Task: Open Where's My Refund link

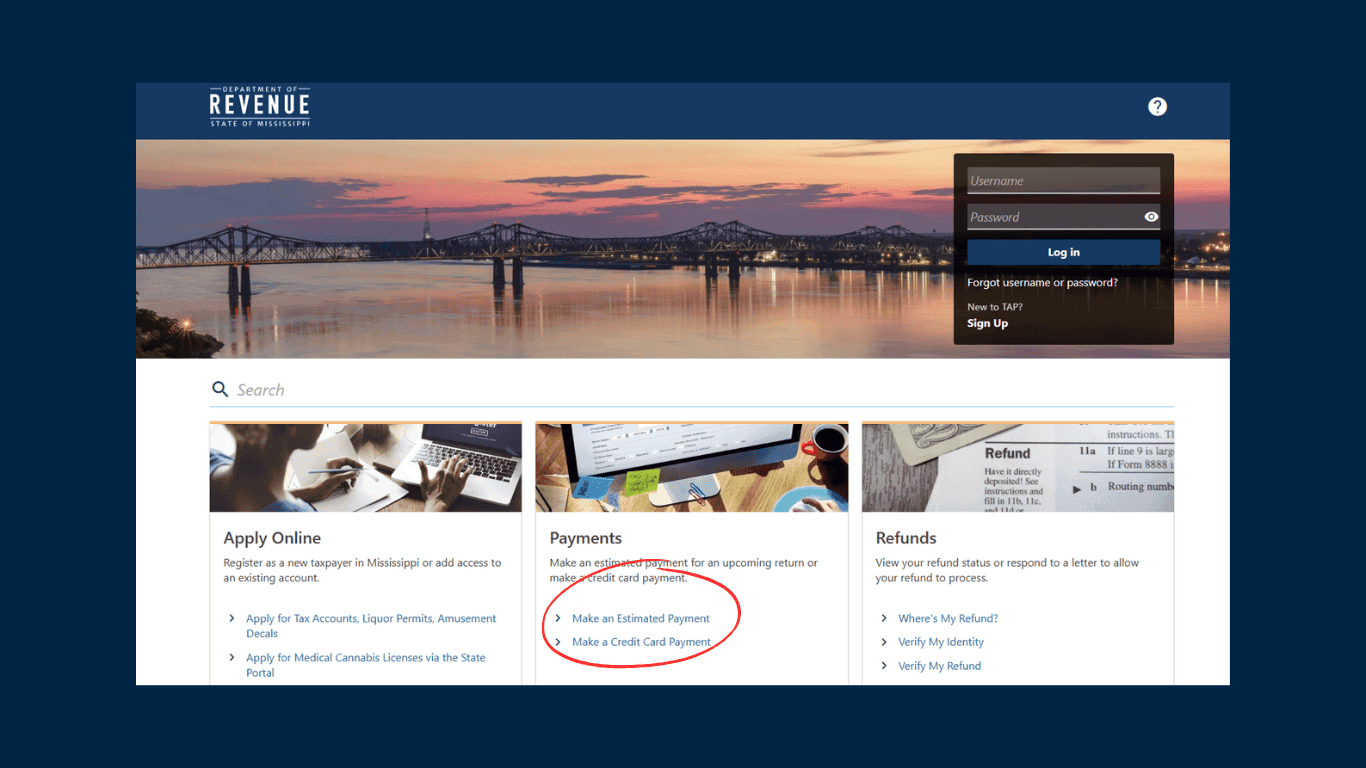Action: point(948,619)
